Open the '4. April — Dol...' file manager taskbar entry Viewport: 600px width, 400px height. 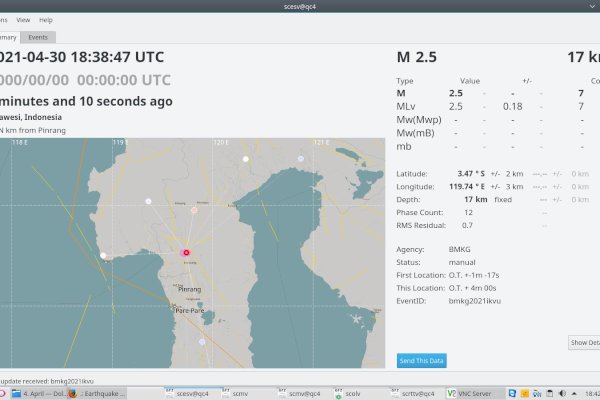tap(39, 393)
